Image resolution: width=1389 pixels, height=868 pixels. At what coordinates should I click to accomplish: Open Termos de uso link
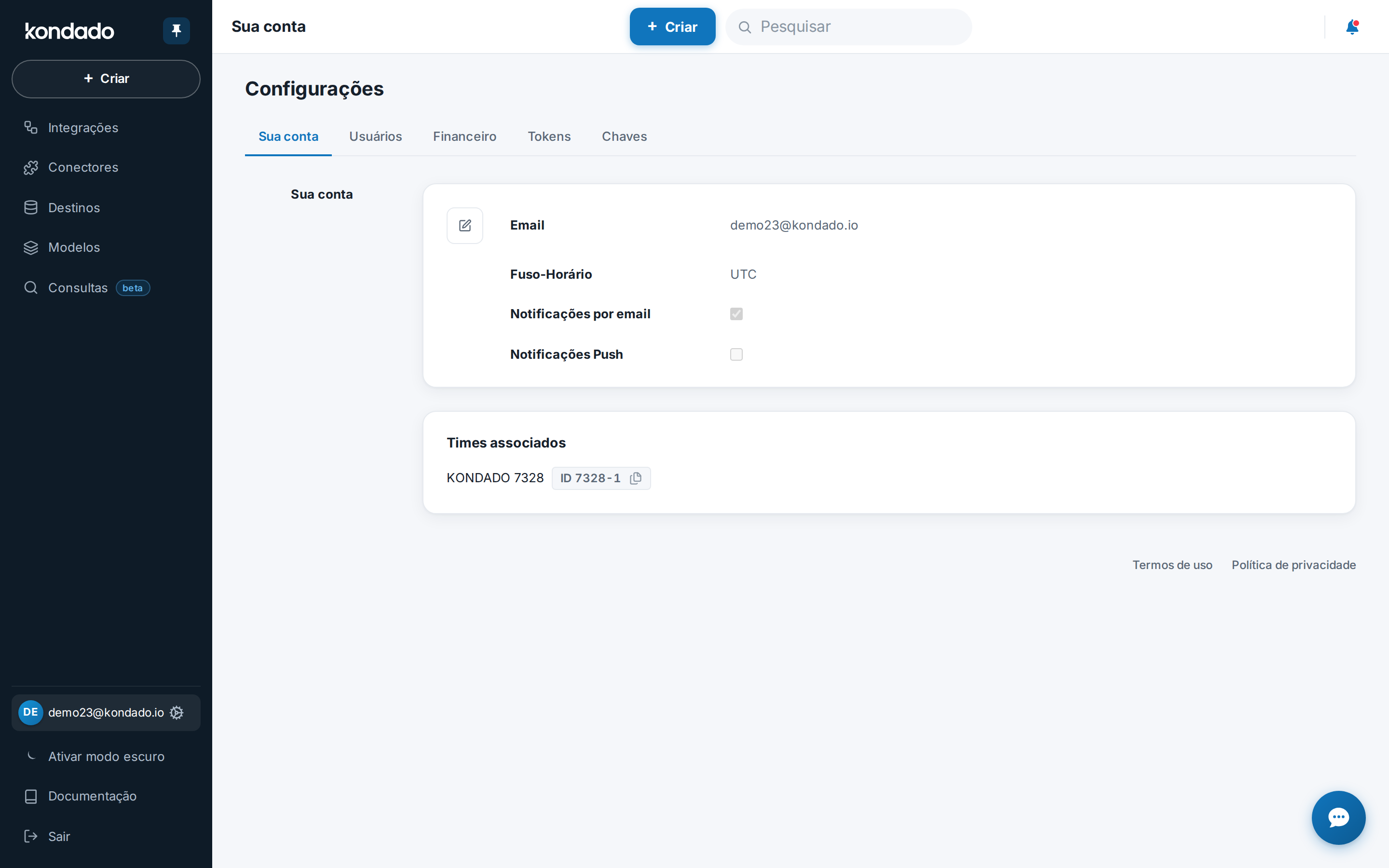(x=1172, y=565)
